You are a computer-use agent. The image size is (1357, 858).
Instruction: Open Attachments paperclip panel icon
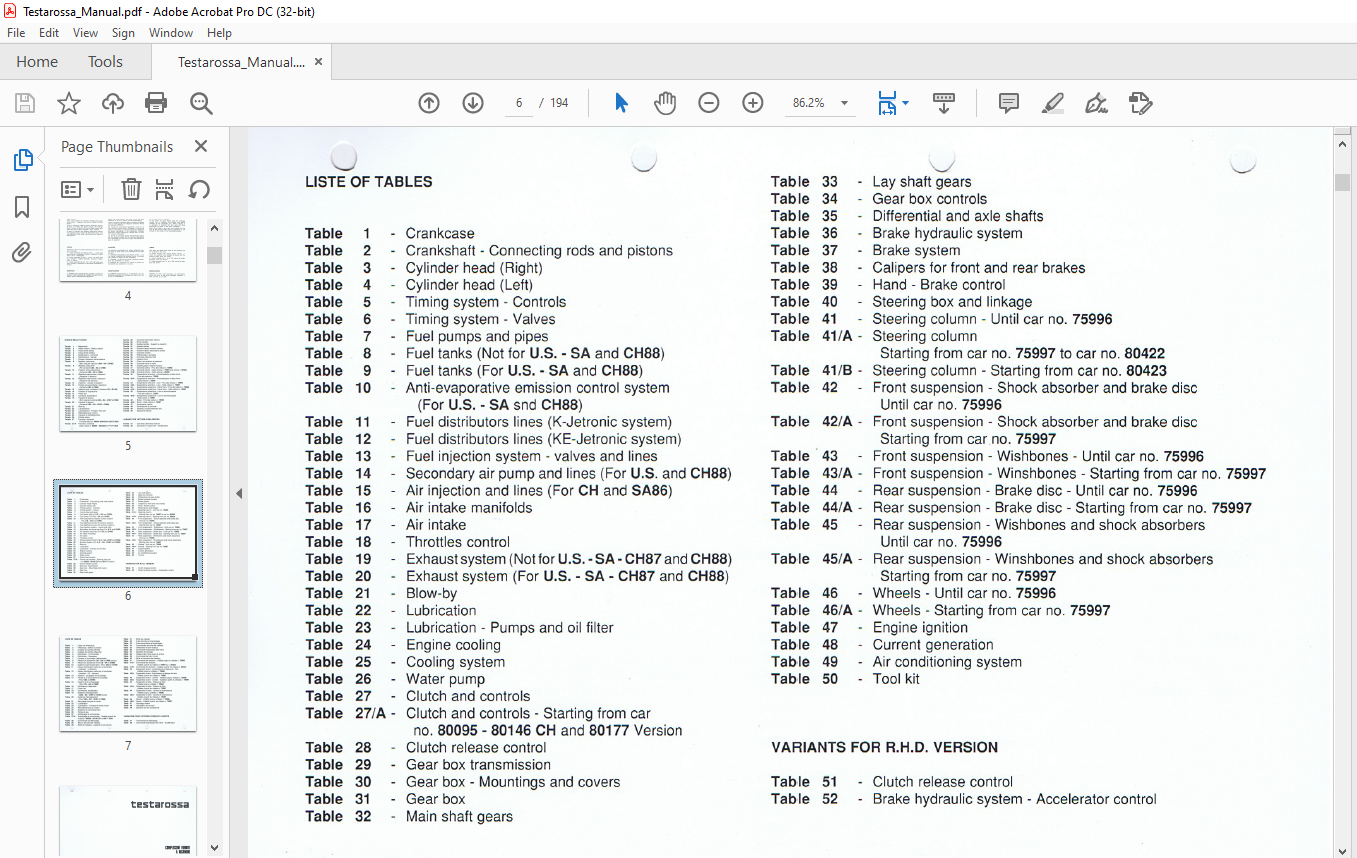click(x=22, y=253)
